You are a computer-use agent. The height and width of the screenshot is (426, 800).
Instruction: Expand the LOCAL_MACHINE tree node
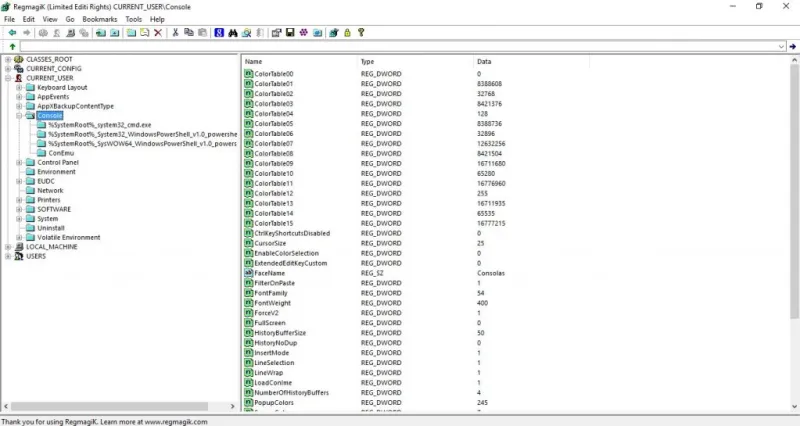[7, 246]
